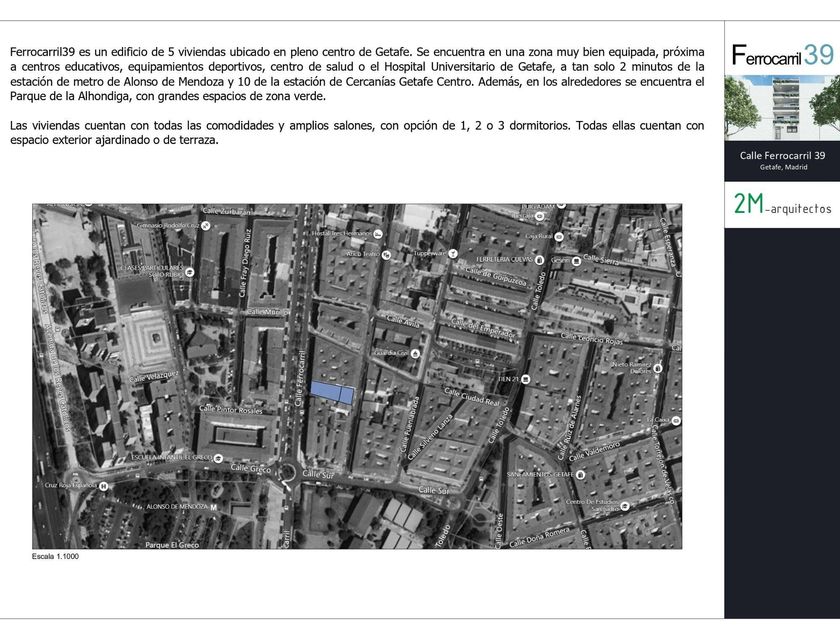Viewport: 840px width, 630px height.
Task: Click the Gimnasio Rodolfo Cruz map marker
Action: pyautogui.click(x=206, y=226)
